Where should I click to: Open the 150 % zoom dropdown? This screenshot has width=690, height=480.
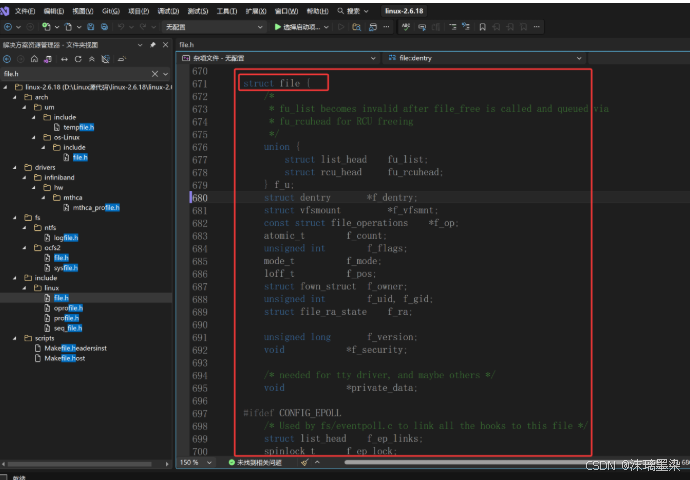click(196, 462)
